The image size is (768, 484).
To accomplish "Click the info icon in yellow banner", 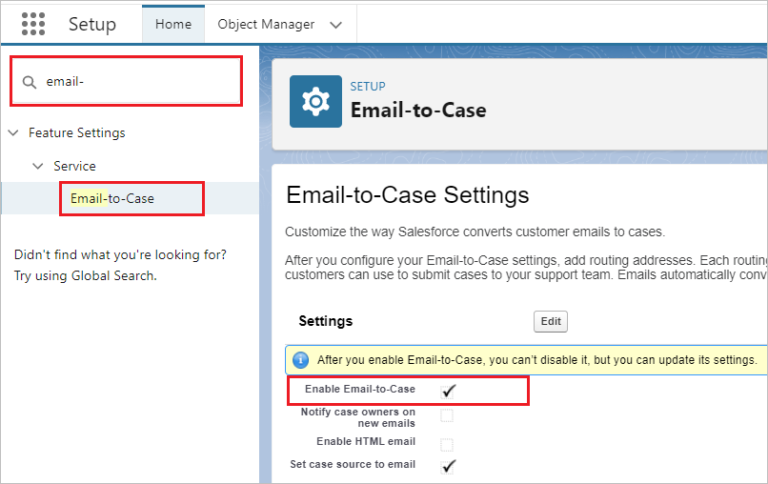I will click(x=300, y=360).
